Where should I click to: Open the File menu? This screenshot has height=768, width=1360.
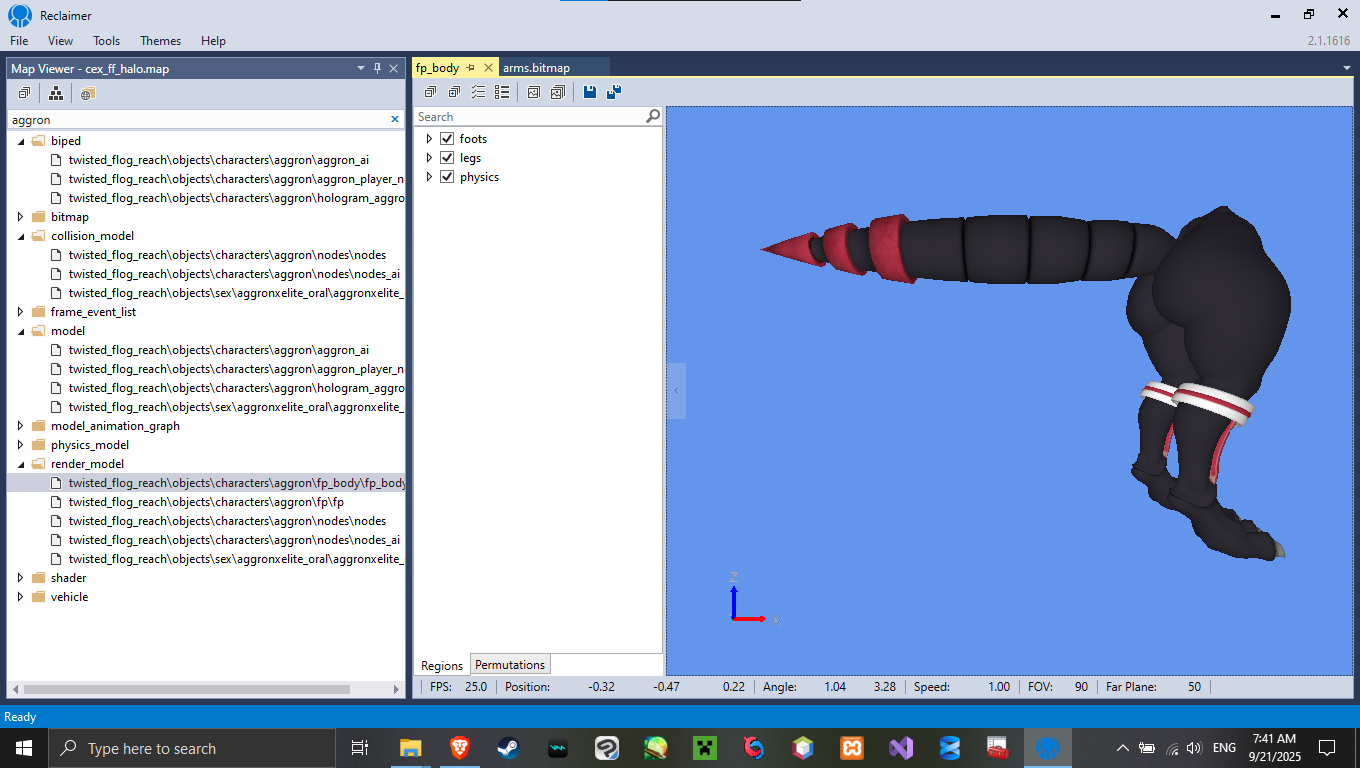(19, 41)
